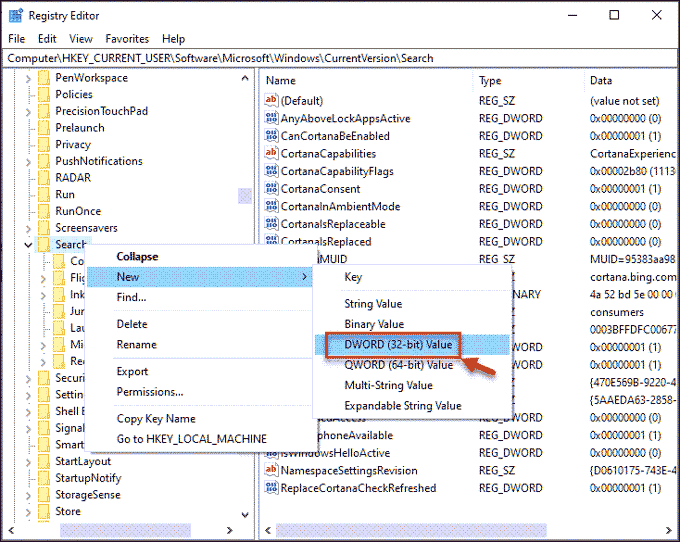Click the ReplaceCortanaCheckRefreshed DWORD icon
This screenshot has height=542, width=680.
(271, 488)
